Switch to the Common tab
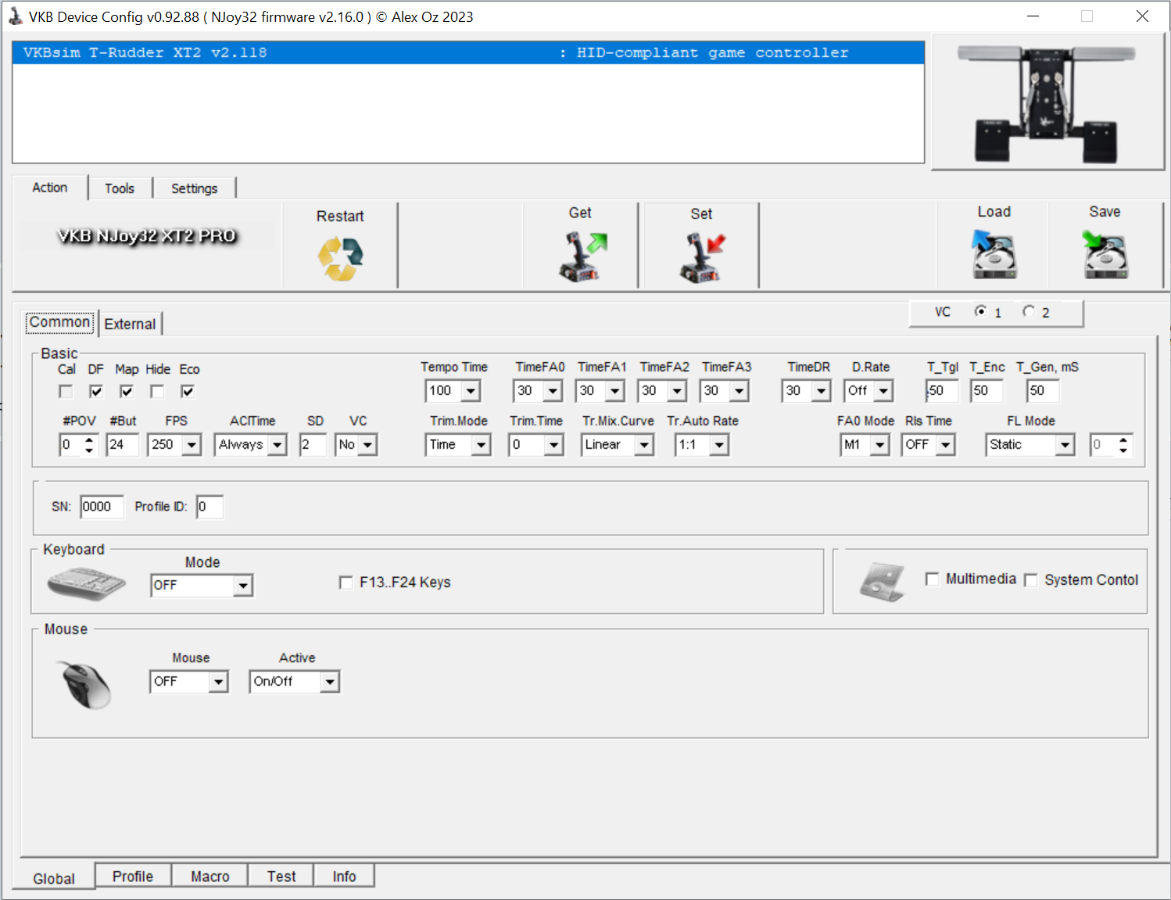Image resolution: width=1171 pixels, height=900 pixels. click(x=60, y=322)
